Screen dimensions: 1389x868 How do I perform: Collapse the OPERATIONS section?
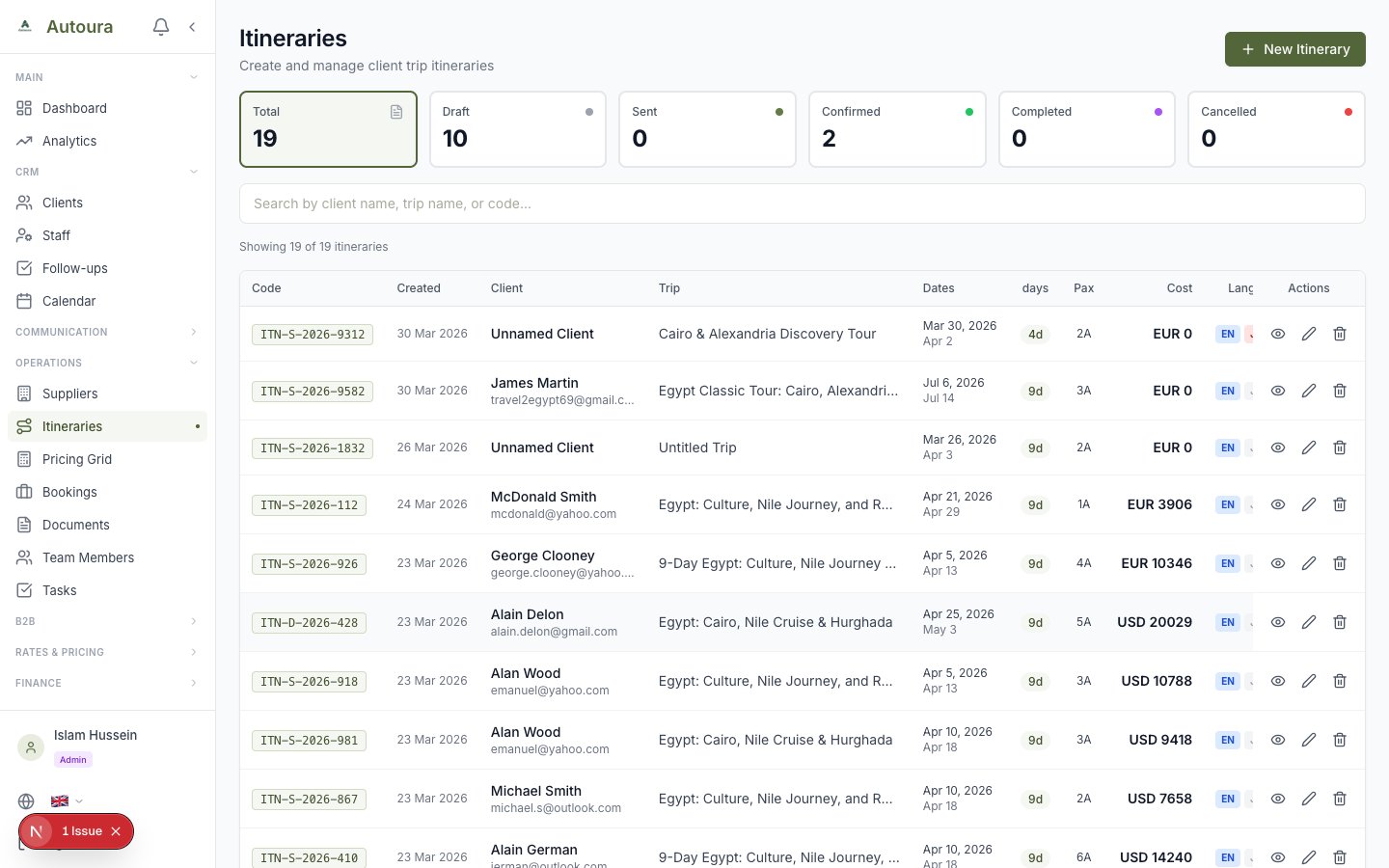pos(107,363)
